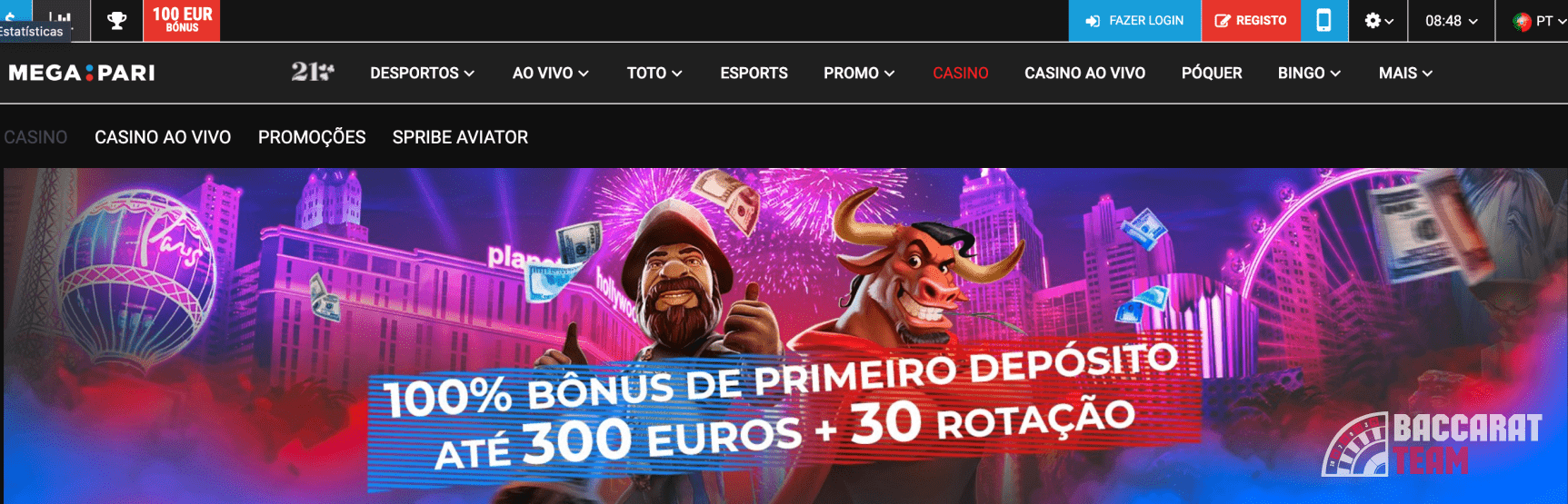Image resolution: width=1568 pixels, height=504 pixels.
Task: Open the Mais menu
Action: [x=1405, y=73]
